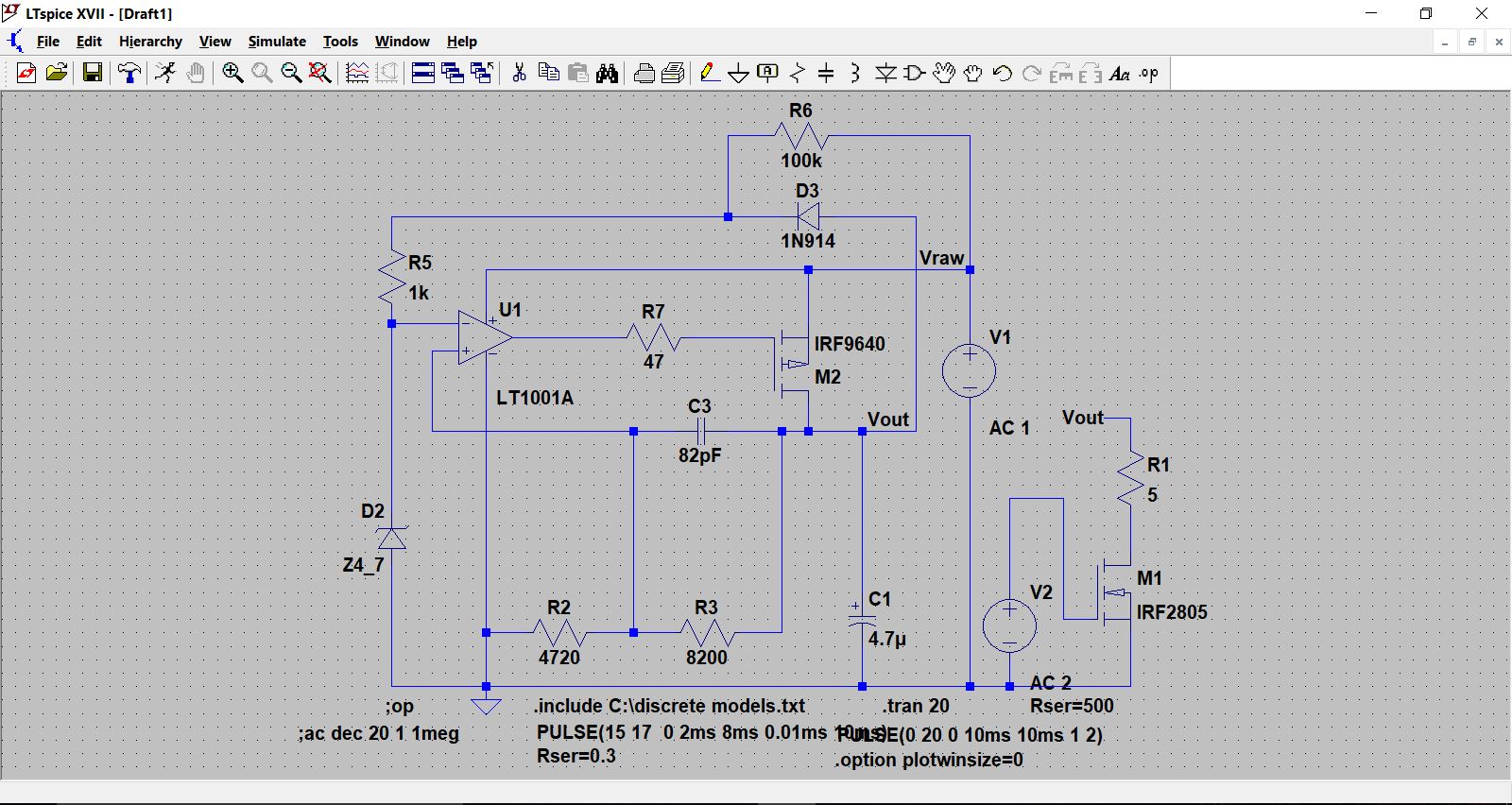Open the Window menu

402,42
